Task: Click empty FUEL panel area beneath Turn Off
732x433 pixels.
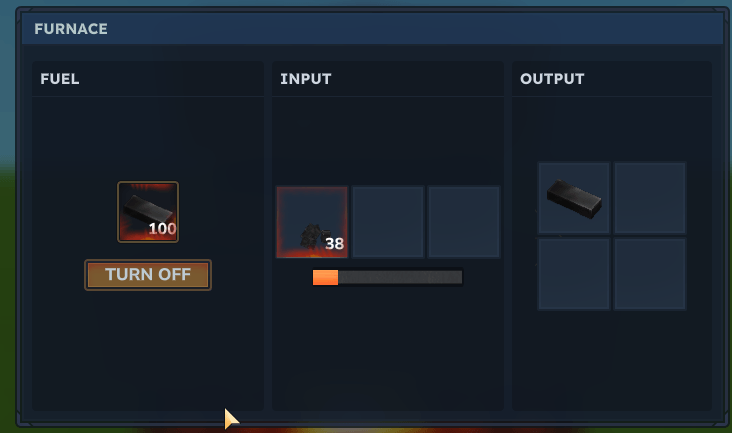Action: tap(148, 350)
